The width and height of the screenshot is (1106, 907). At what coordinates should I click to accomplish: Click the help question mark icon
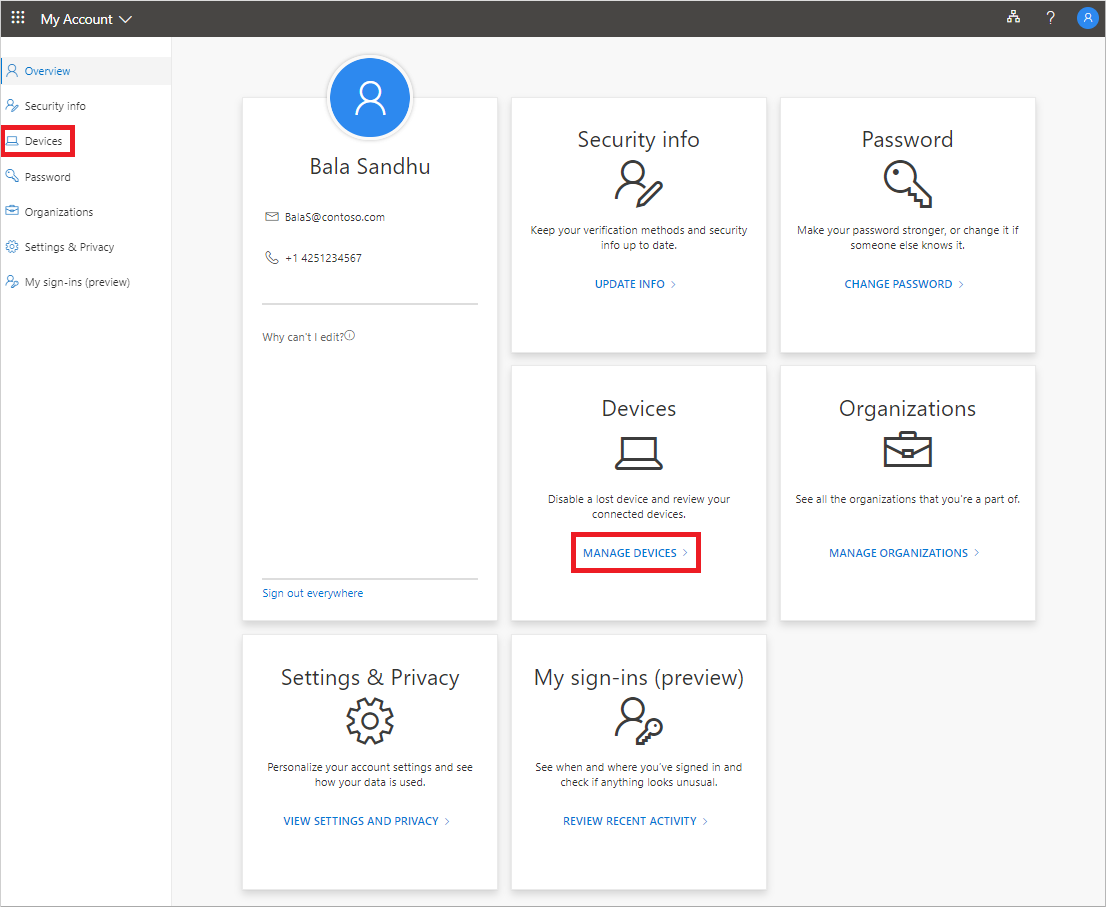pyautogui.click(x=1050, y=17)
